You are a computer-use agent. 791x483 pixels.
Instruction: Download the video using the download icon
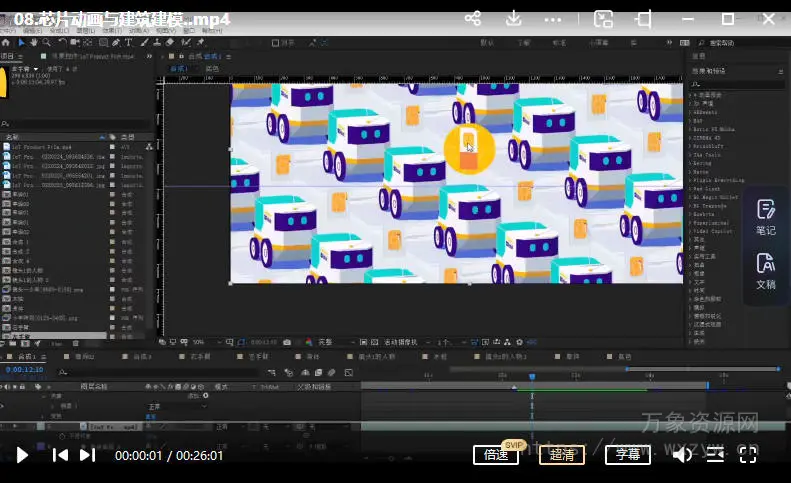(514, 19)
